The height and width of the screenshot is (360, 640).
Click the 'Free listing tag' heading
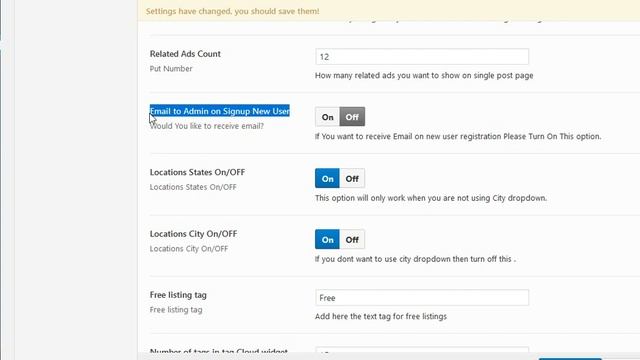(x=178, y=295)
